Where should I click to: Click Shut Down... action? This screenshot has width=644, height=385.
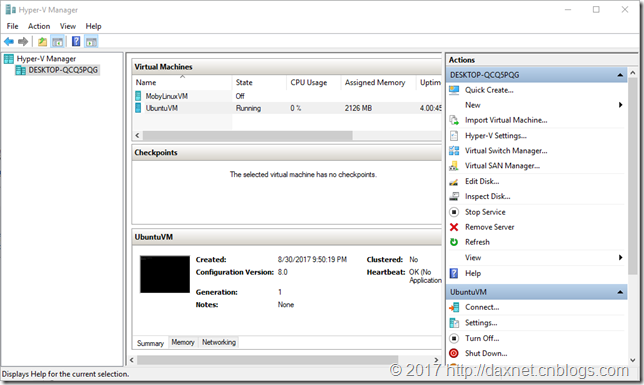click(486, 353)
